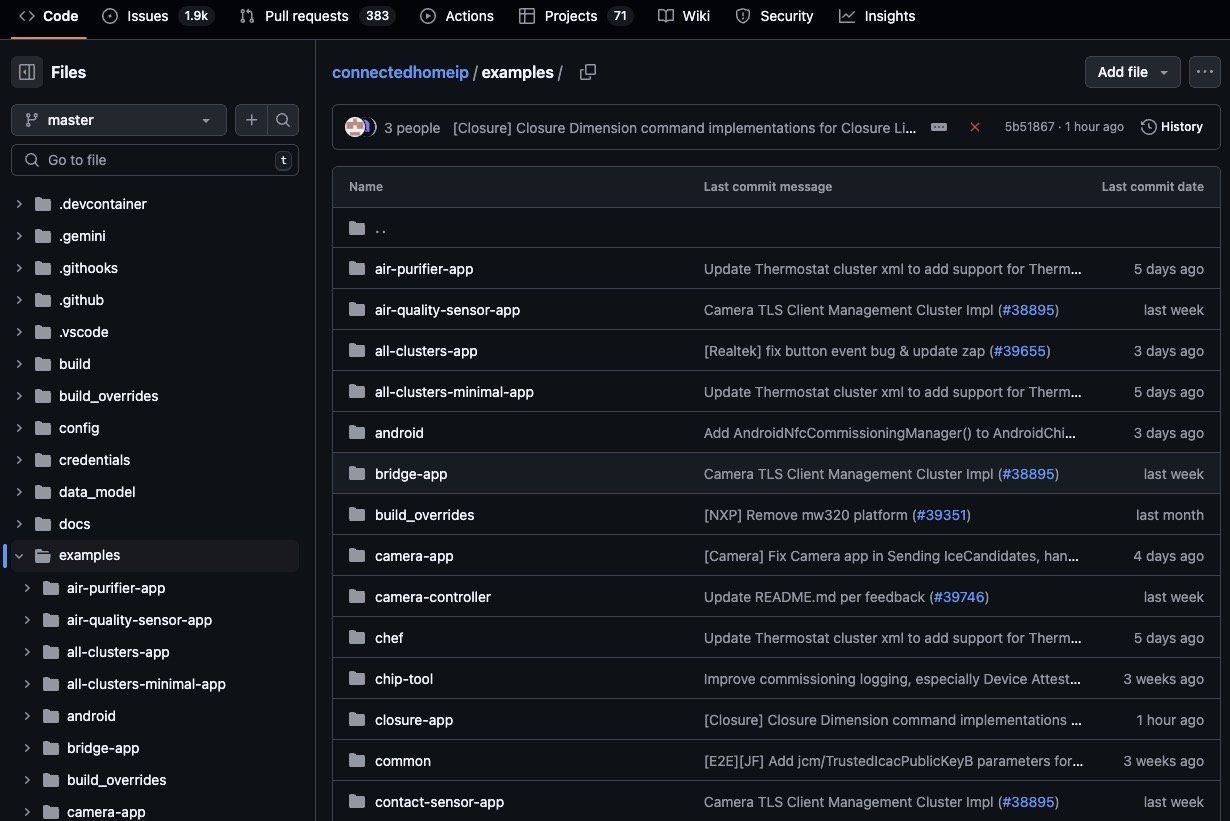1230x821 pixels.
Task: Collapse the examples folder chevron
Action: pos(19,556)
